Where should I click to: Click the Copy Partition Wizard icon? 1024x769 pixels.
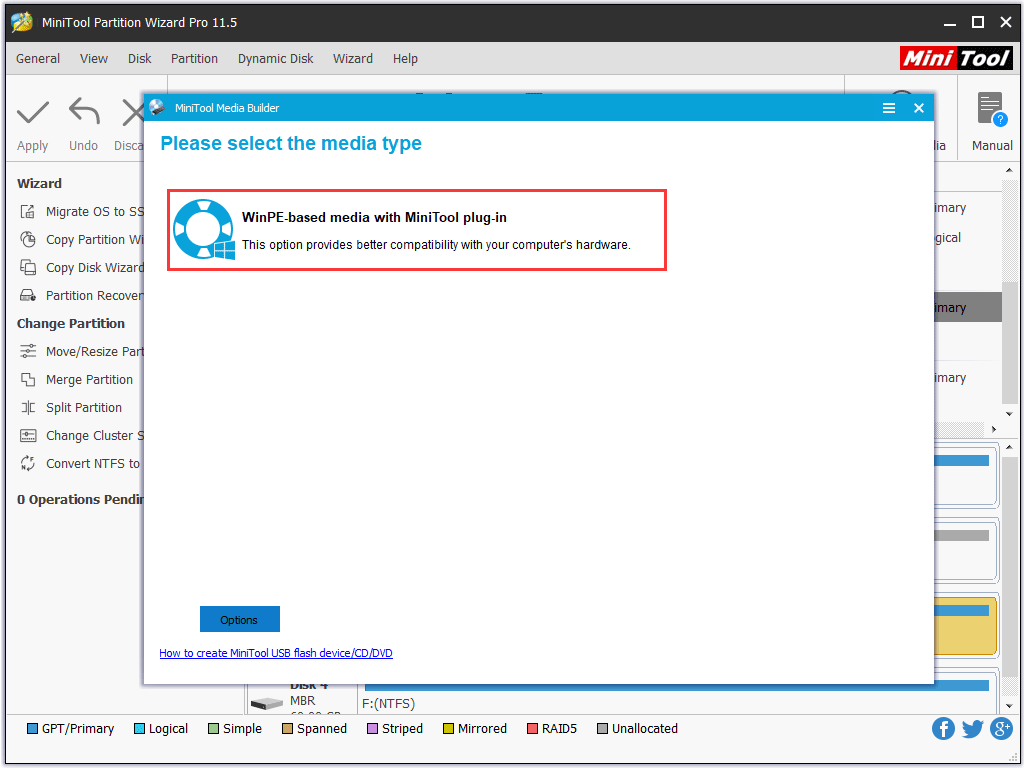(27, 240)
